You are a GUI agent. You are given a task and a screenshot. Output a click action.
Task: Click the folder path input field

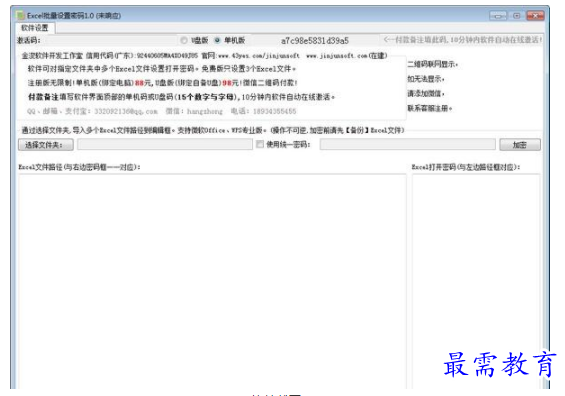pos(165,144)
